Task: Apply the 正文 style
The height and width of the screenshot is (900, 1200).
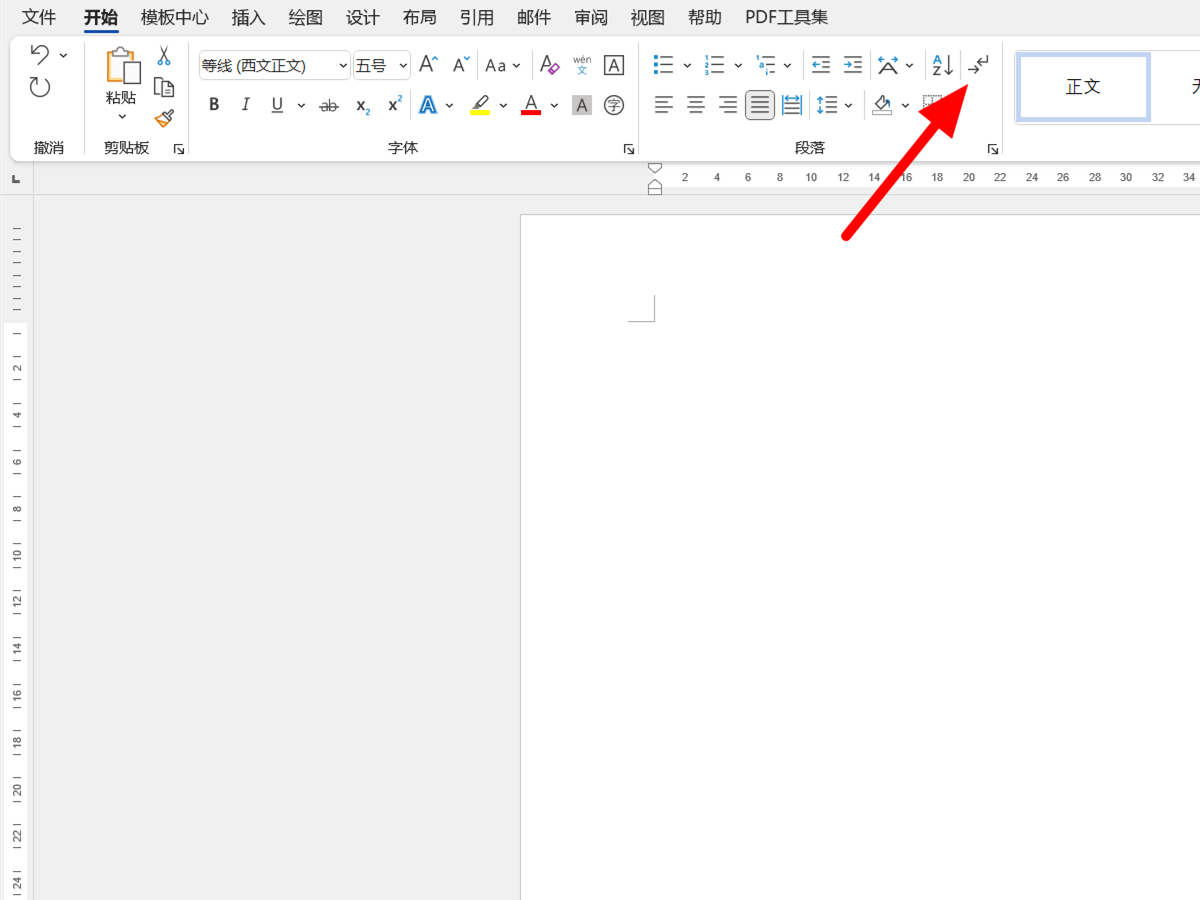Action: click(1083, 87)
